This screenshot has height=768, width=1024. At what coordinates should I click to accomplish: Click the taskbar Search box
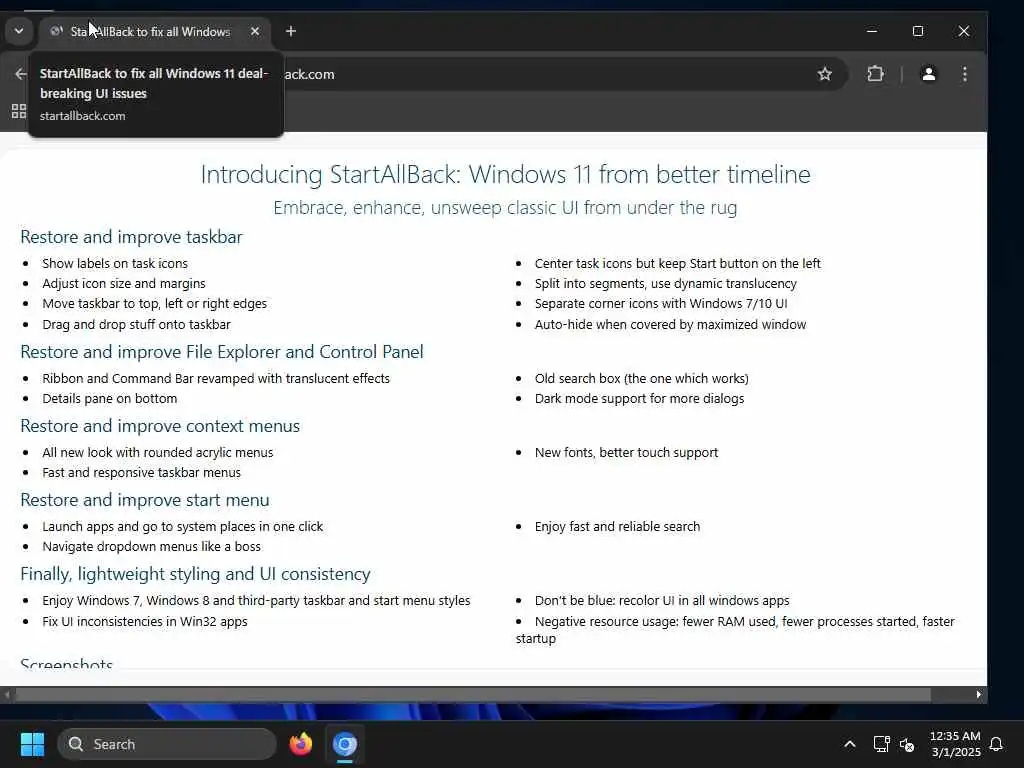(167, 744)
